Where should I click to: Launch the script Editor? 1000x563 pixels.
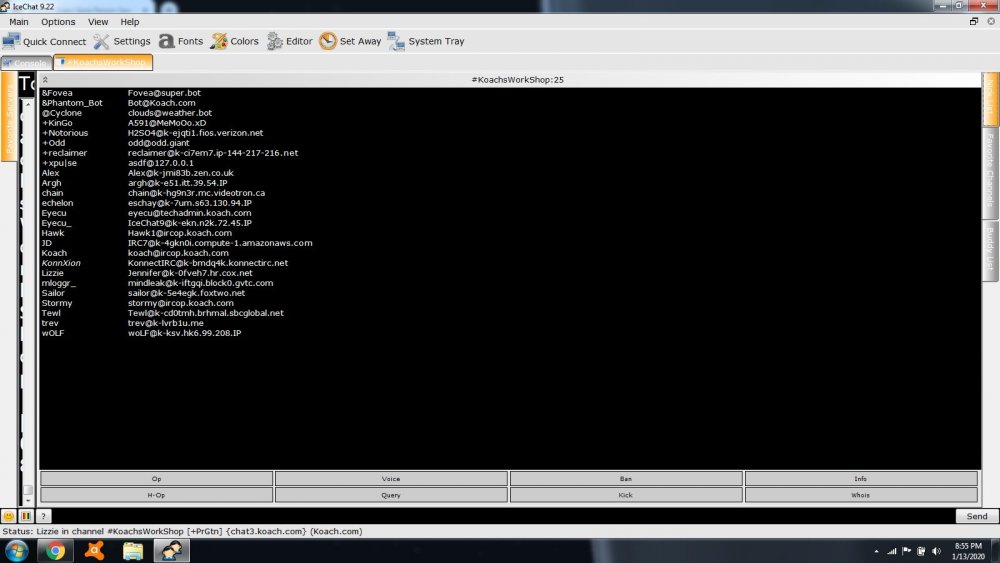[275, 41]
